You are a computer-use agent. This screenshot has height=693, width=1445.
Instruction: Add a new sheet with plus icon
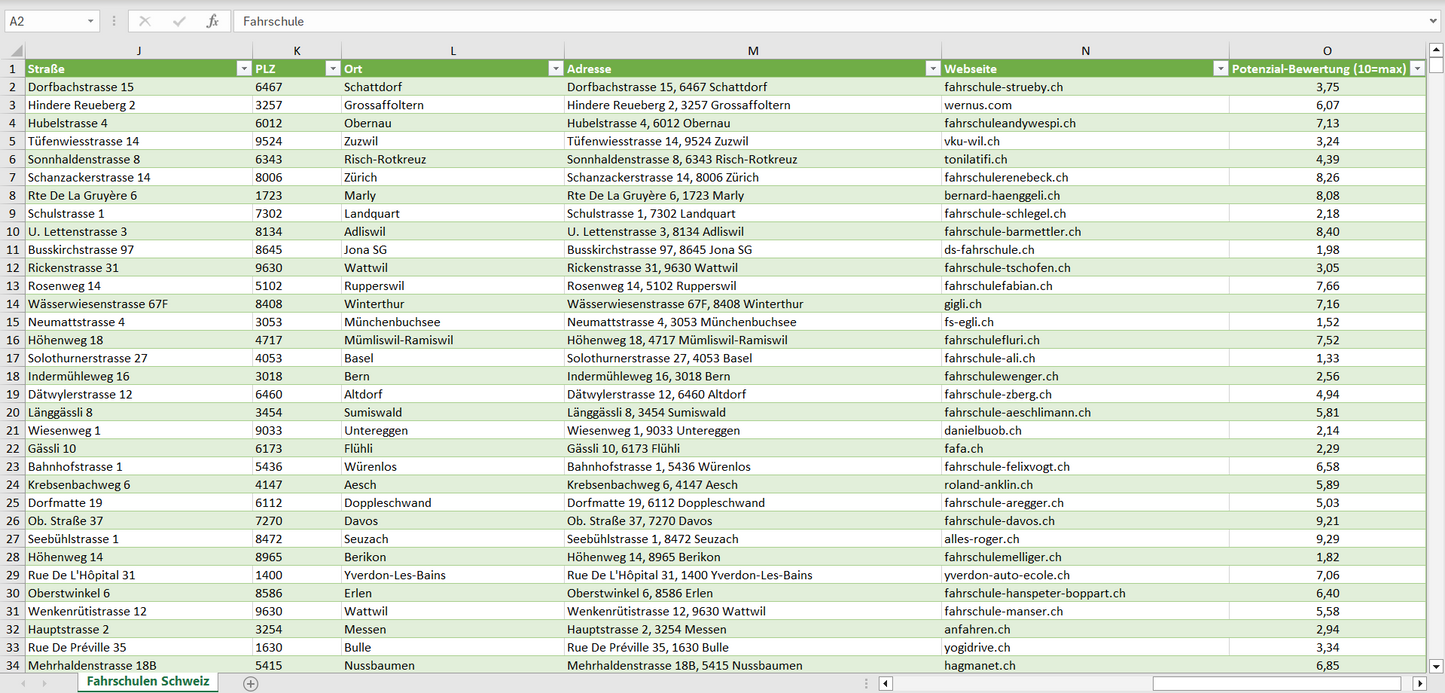(x=251, y=684)
